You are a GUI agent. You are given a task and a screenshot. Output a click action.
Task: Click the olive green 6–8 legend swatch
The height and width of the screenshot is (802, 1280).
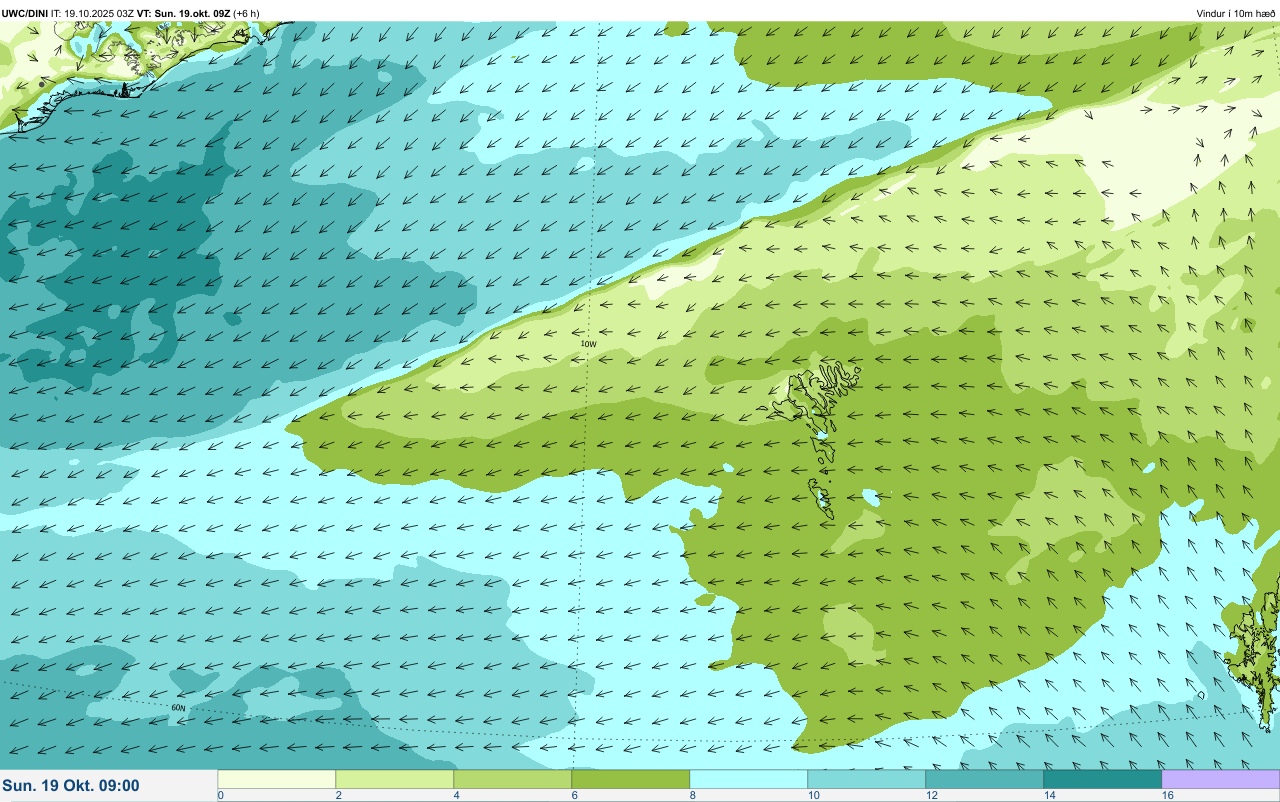click(x=630, y=779)
